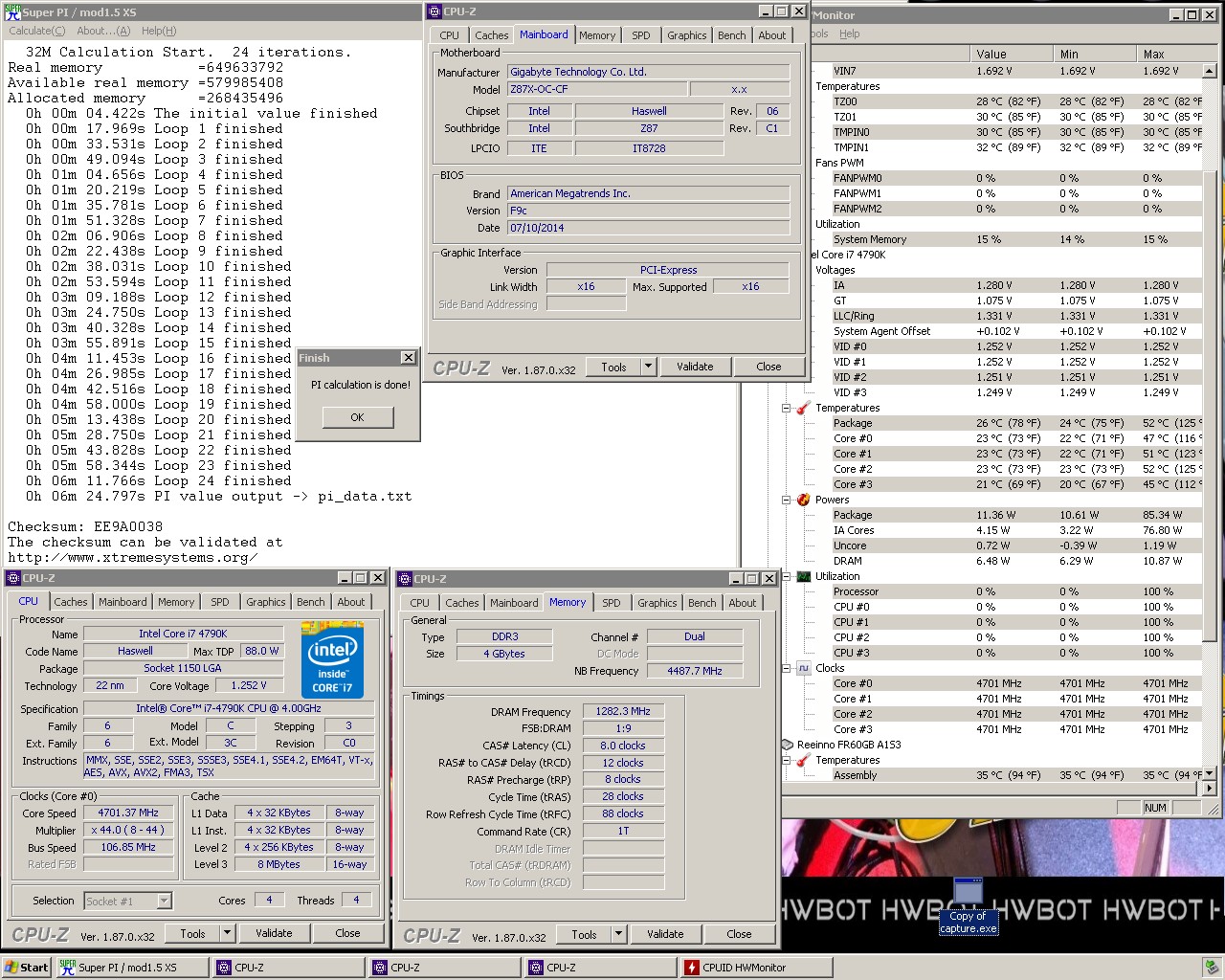Screen dimensions: 1225x980
Task: Click Tools button in CPU-Z CPU window
Action: [192, 933]
